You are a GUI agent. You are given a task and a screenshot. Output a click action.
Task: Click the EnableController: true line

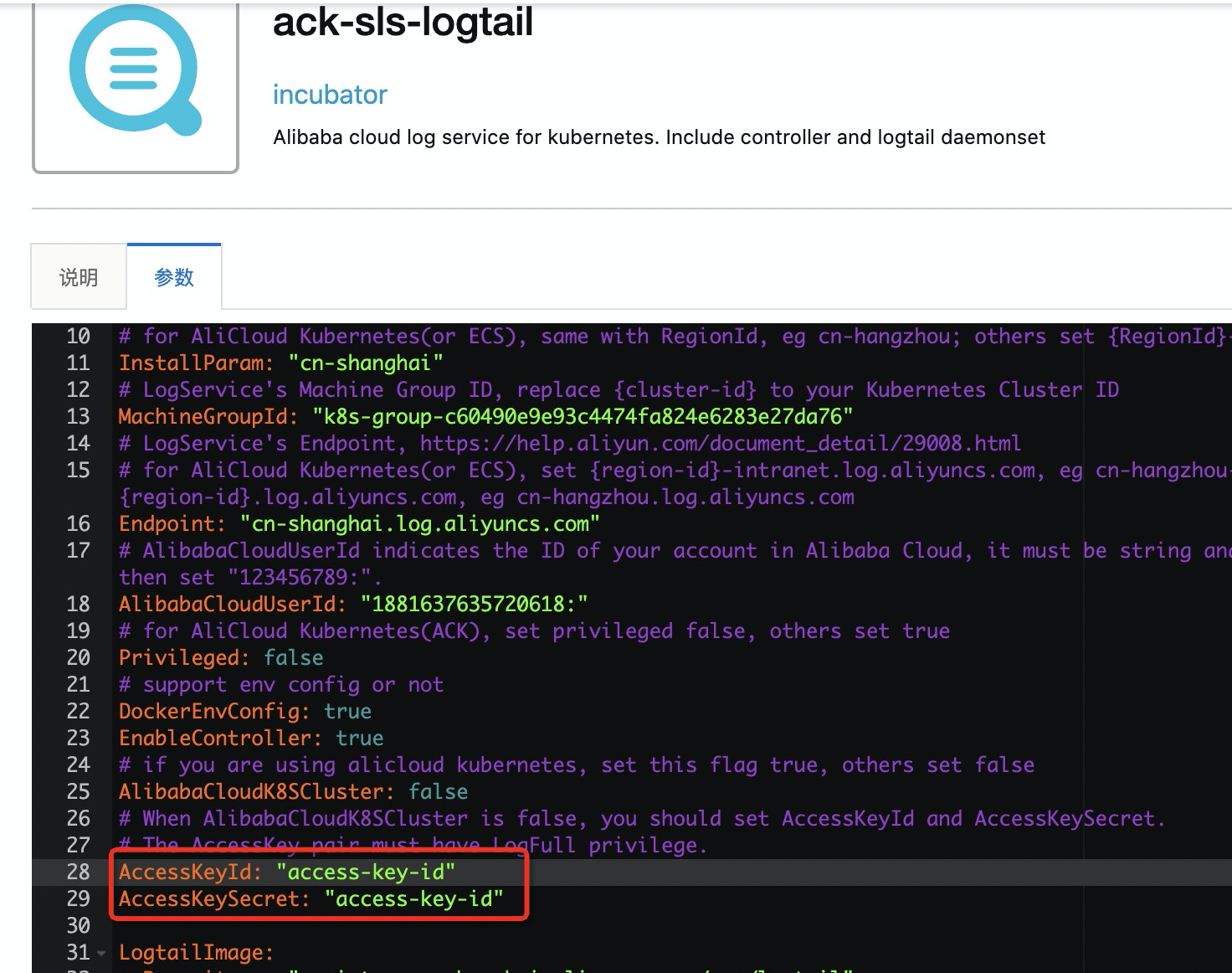coord(251,738)
